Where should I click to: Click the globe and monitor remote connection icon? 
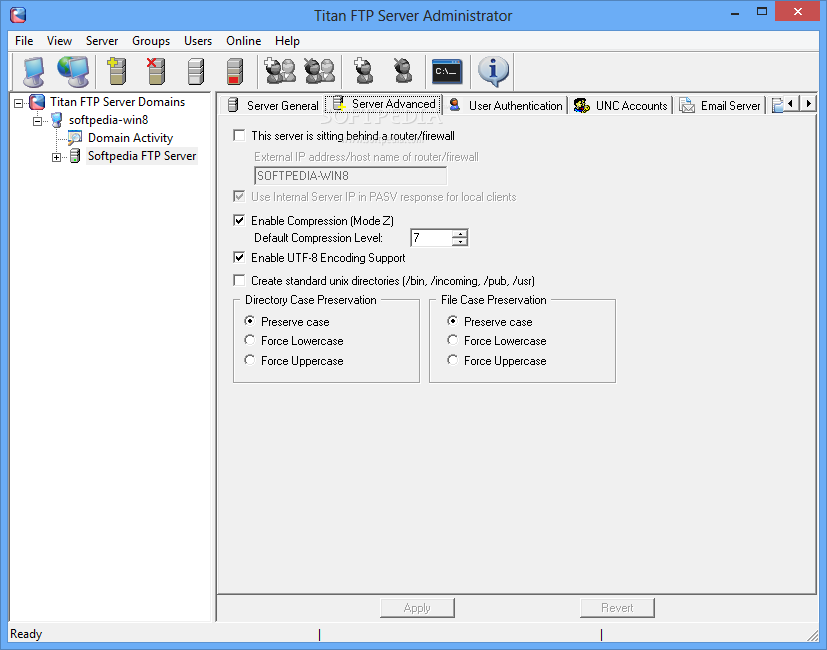point(73,71)
